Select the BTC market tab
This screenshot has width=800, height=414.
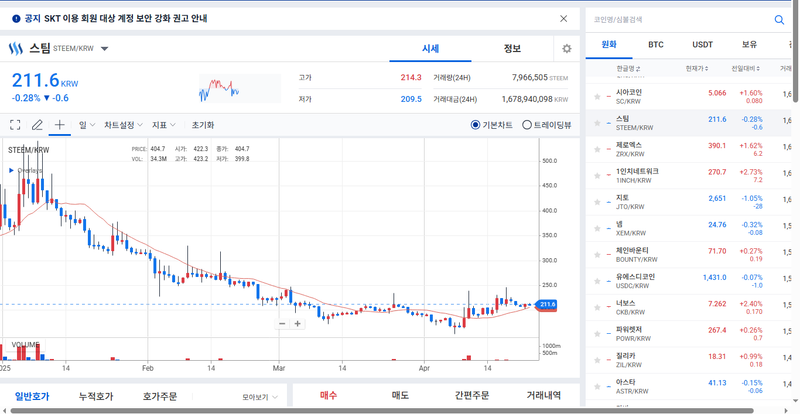coord(656,44)
